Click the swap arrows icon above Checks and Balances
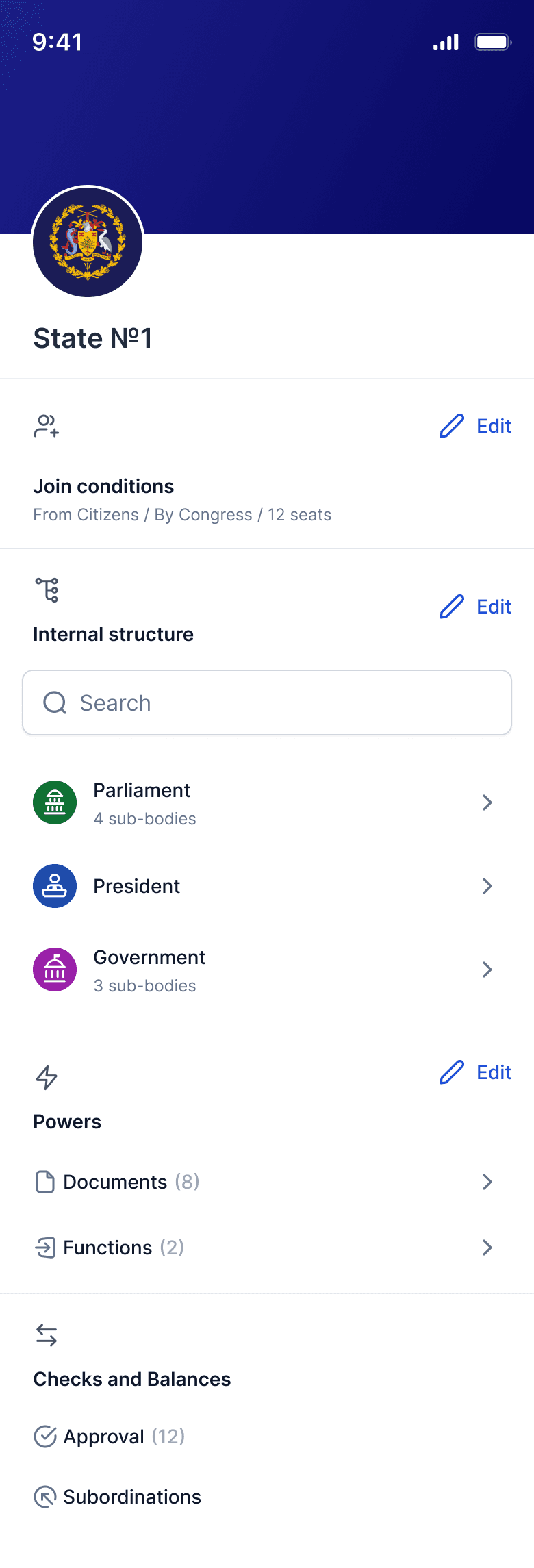This screenshot has width=534, height=1568. (47, 1335)
